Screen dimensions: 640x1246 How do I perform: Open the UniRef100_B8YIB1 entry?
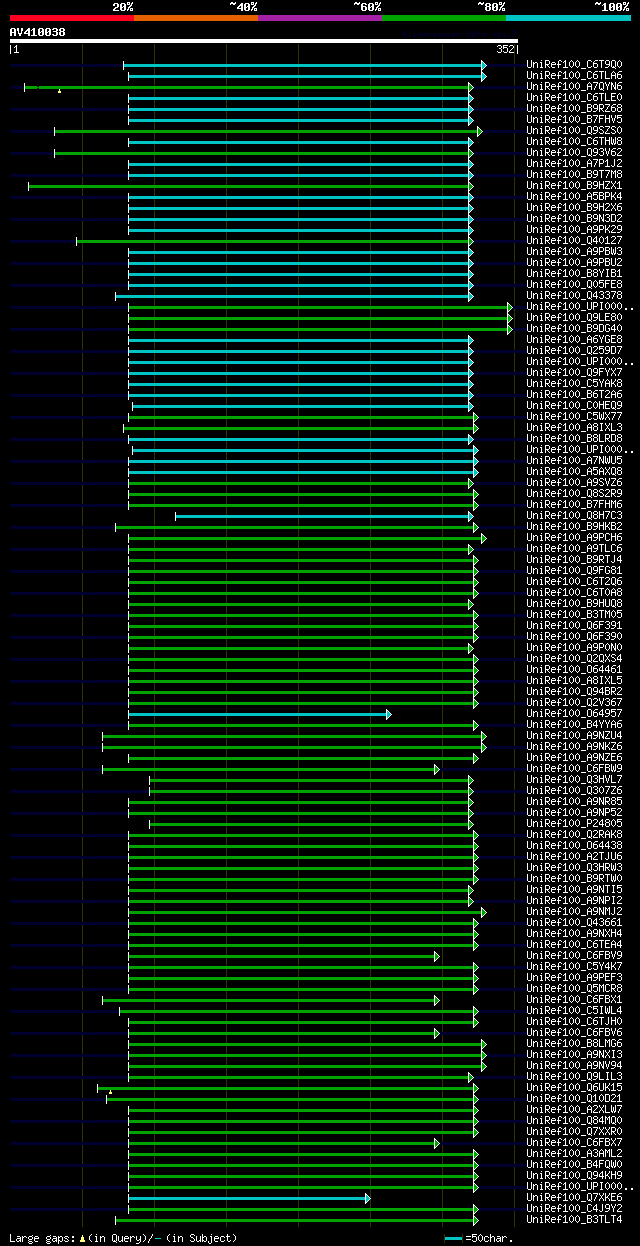[574, 274]
